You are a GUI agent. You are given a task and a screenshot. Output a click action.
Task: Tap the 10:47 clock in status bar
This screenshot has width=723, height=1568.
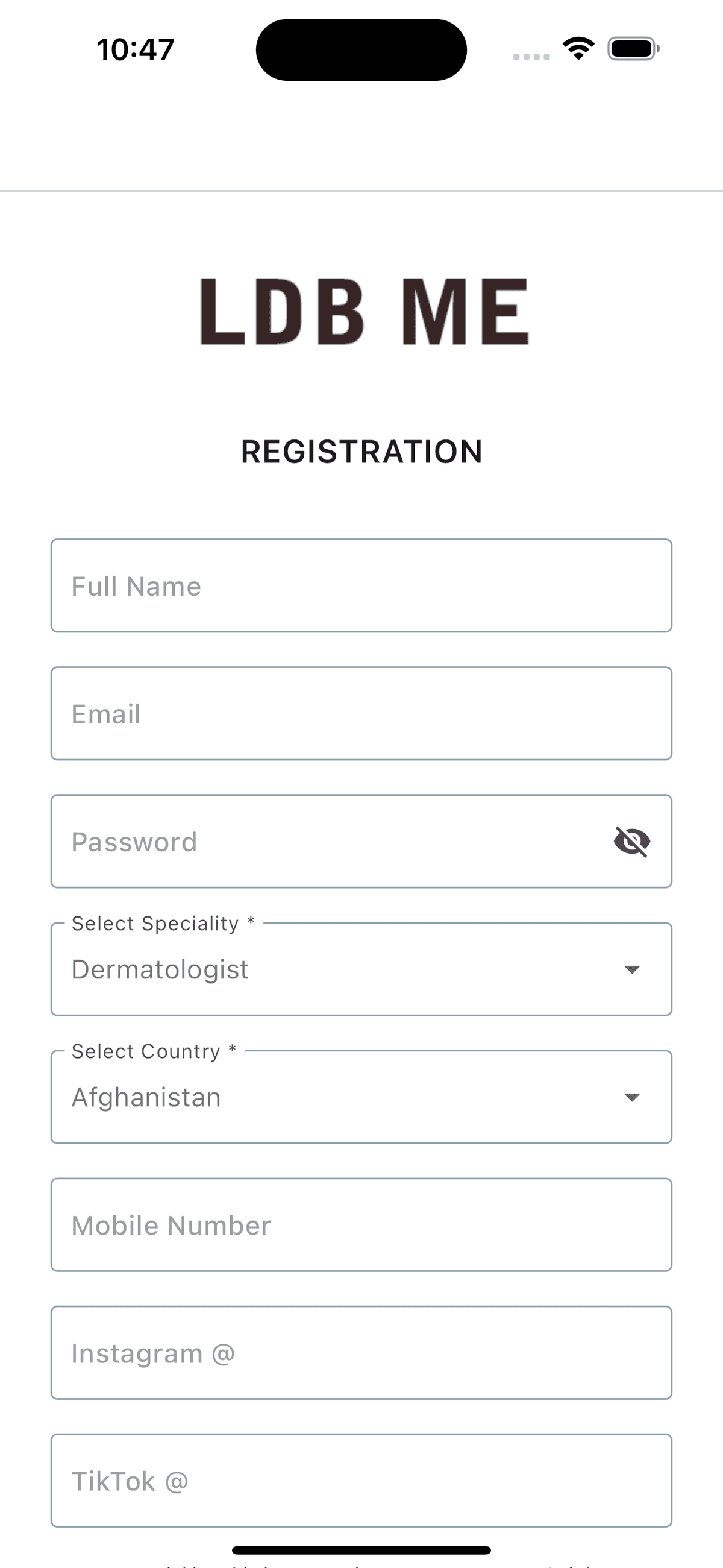point(135,49)
